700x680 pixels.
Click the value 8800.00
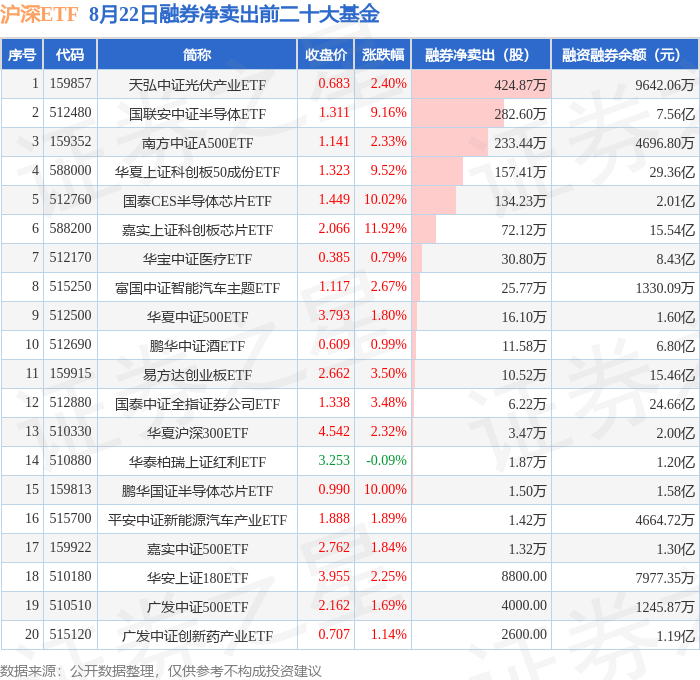[524, 577]
